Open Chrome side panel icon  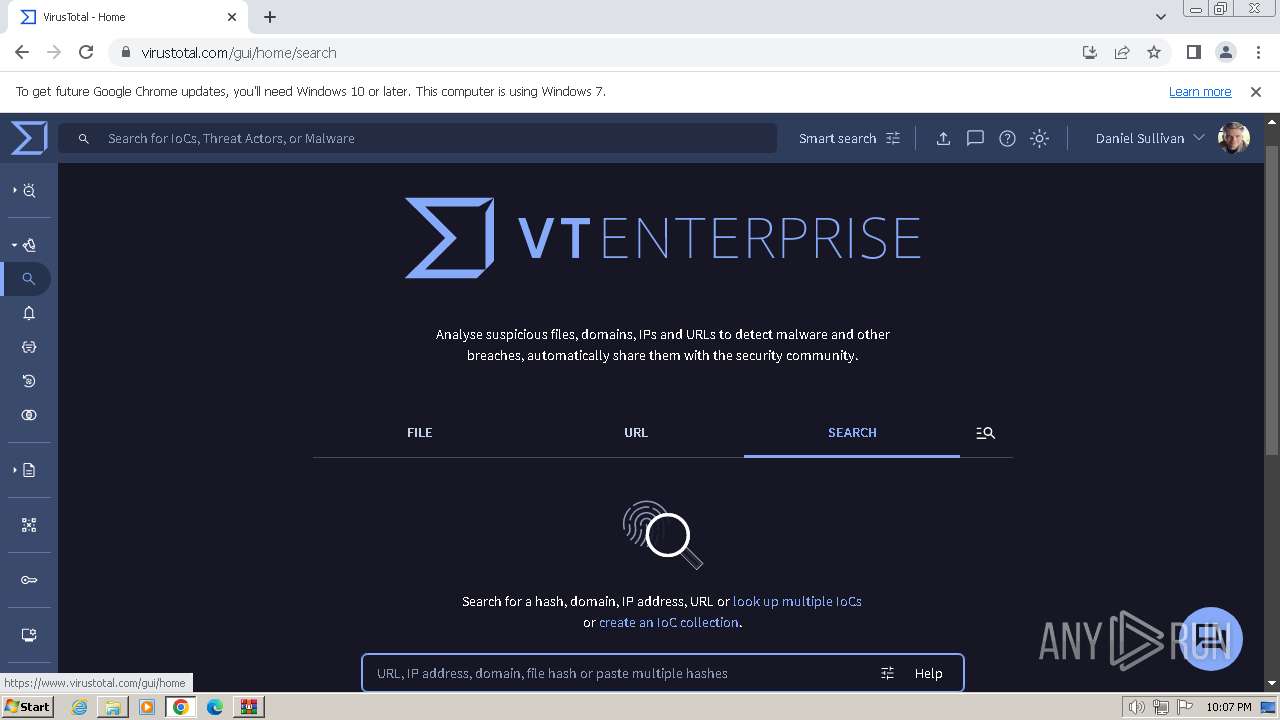pyautogui.click(x=1193, y=52)
